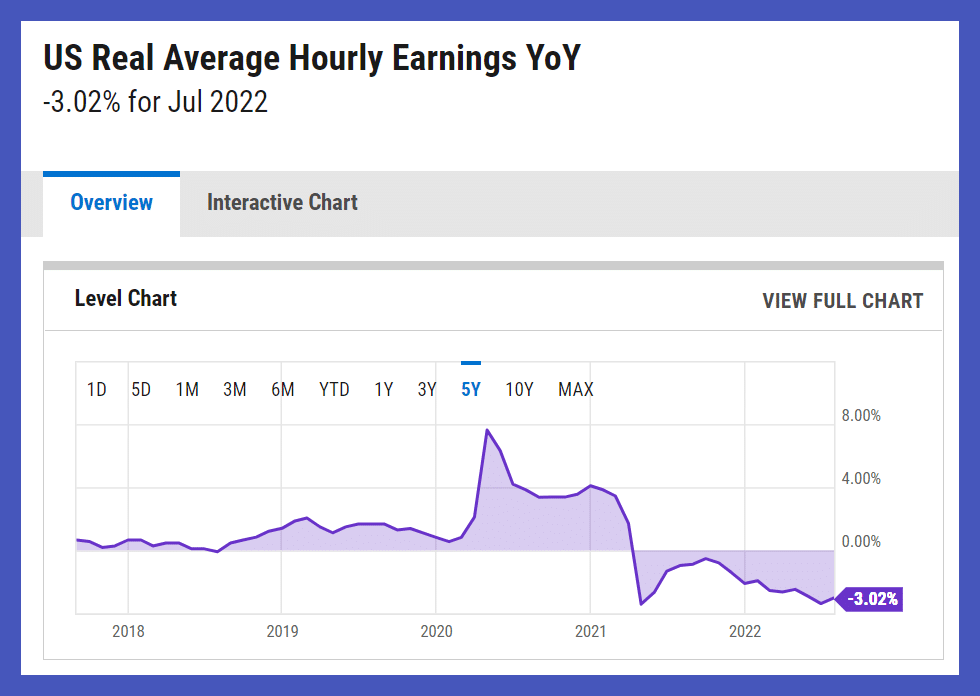This screenshot has width=980, height=696.
Task: Click the US Real Average Hourly Earnings title
Action: [312, 58]
